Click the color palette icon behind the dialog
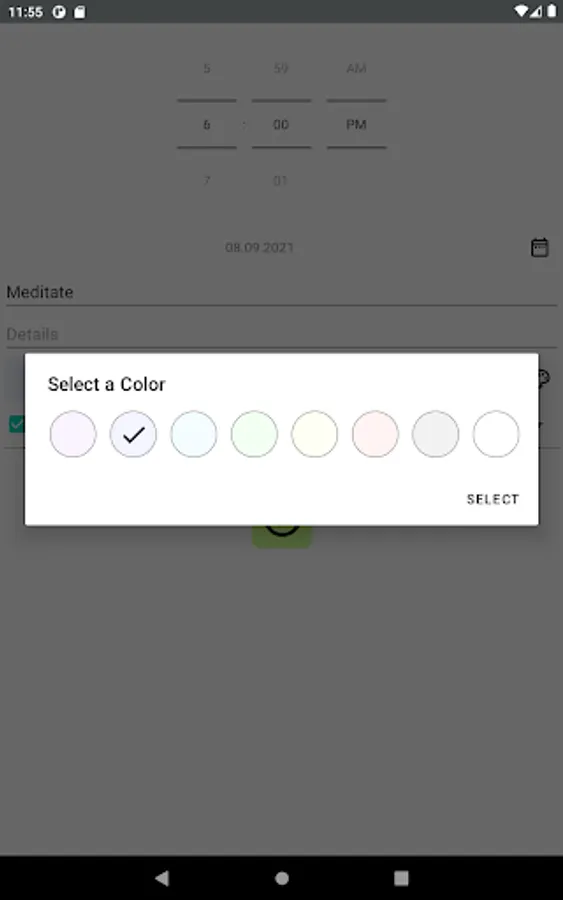Screen dimensions: 563x900 coord(543,378)
